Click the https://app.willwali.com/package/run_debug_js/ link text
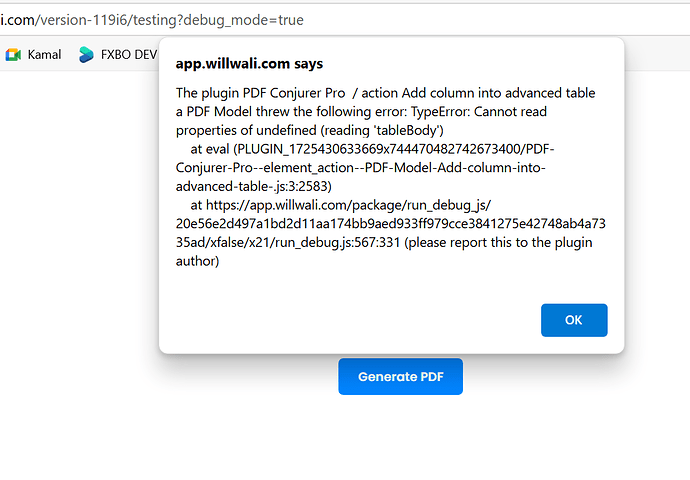 pyautogui.click(x=348, y=205)
